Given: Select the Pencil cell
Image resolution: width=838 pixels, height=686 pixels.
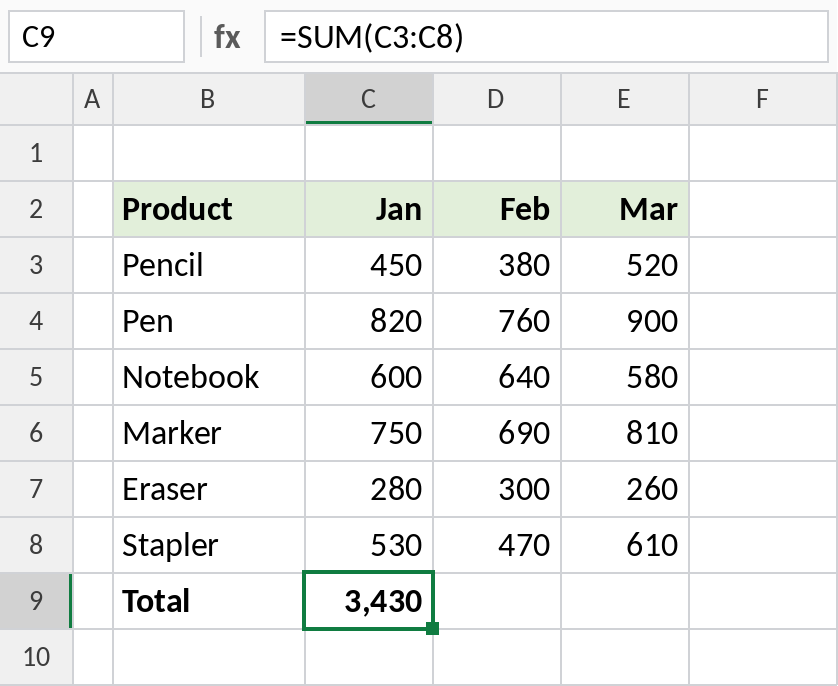Looking at the screenshot, I should pos(209,265).
